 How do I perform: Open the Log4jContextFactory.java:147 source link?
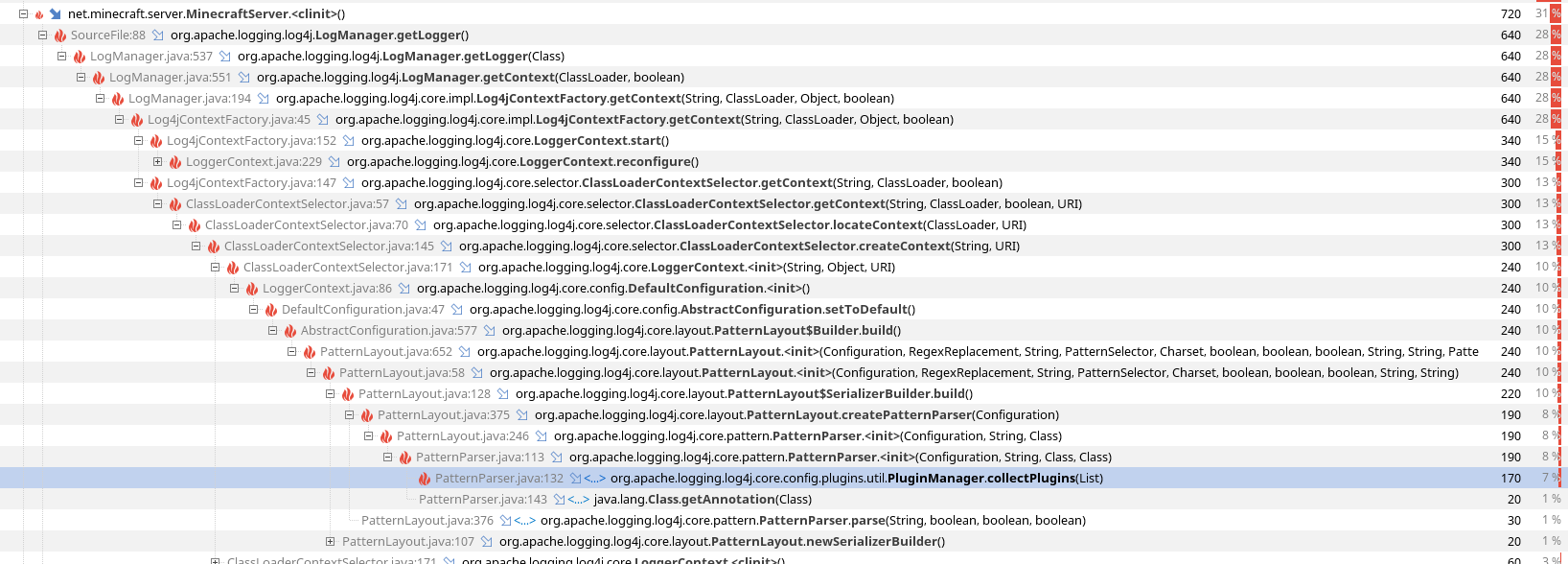[x=251, y=183]
